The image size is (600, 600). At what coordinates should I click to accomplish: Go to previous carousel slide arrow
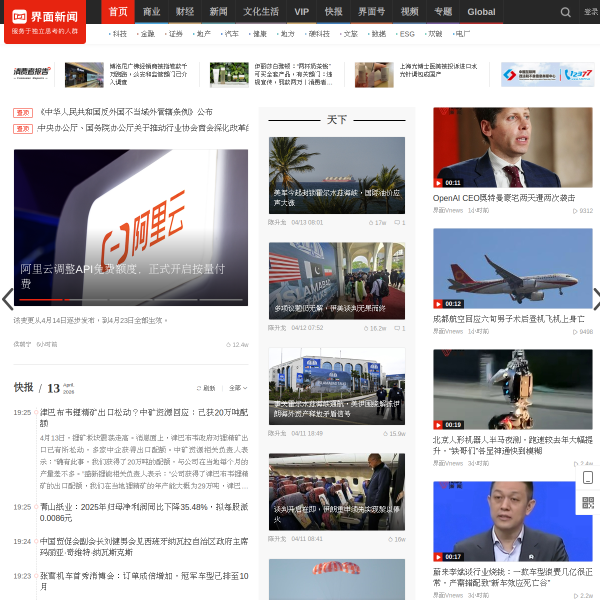tap(7, 299)
